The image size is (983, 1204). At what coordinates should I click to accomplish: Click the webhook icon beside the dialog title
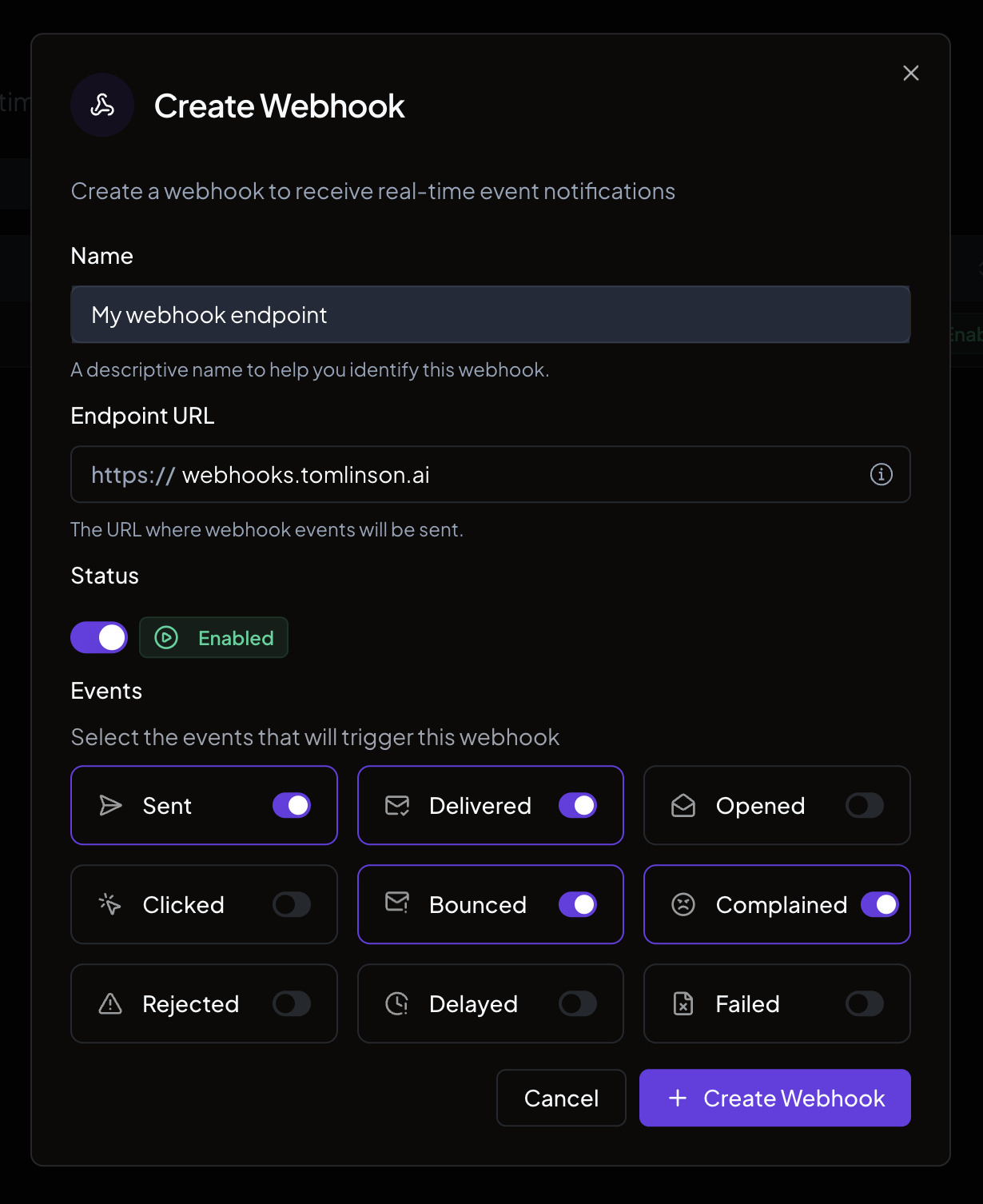101,104
